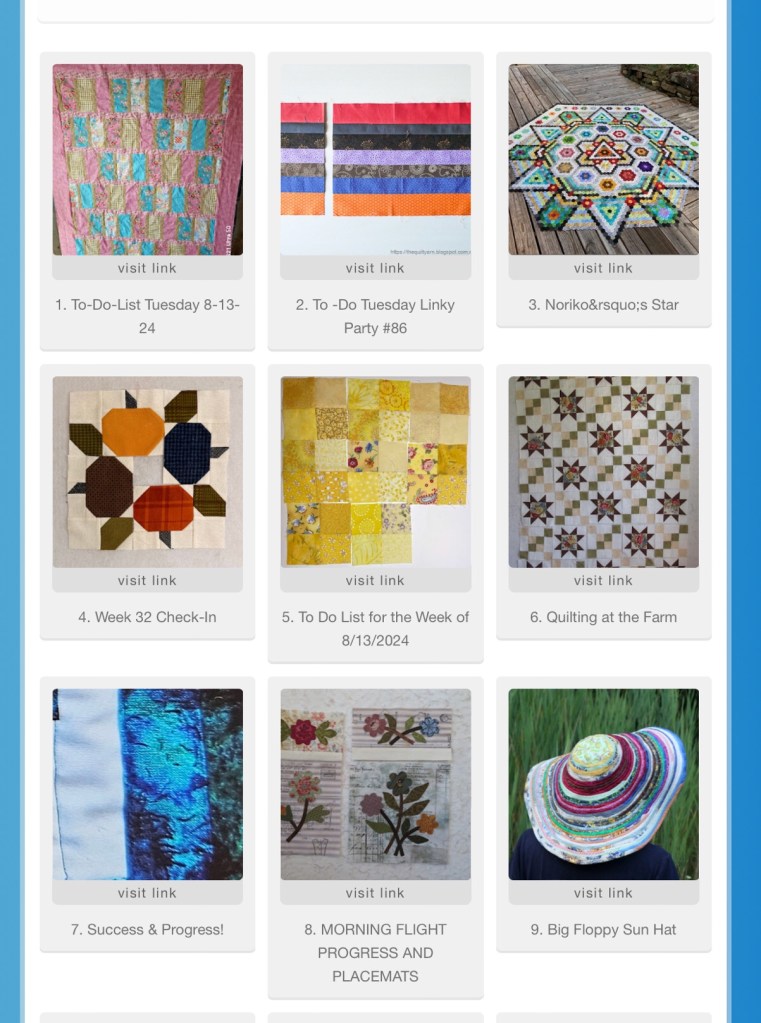
Task: Click visit link for Success & Progress
Action: click(x=148, y=893)
